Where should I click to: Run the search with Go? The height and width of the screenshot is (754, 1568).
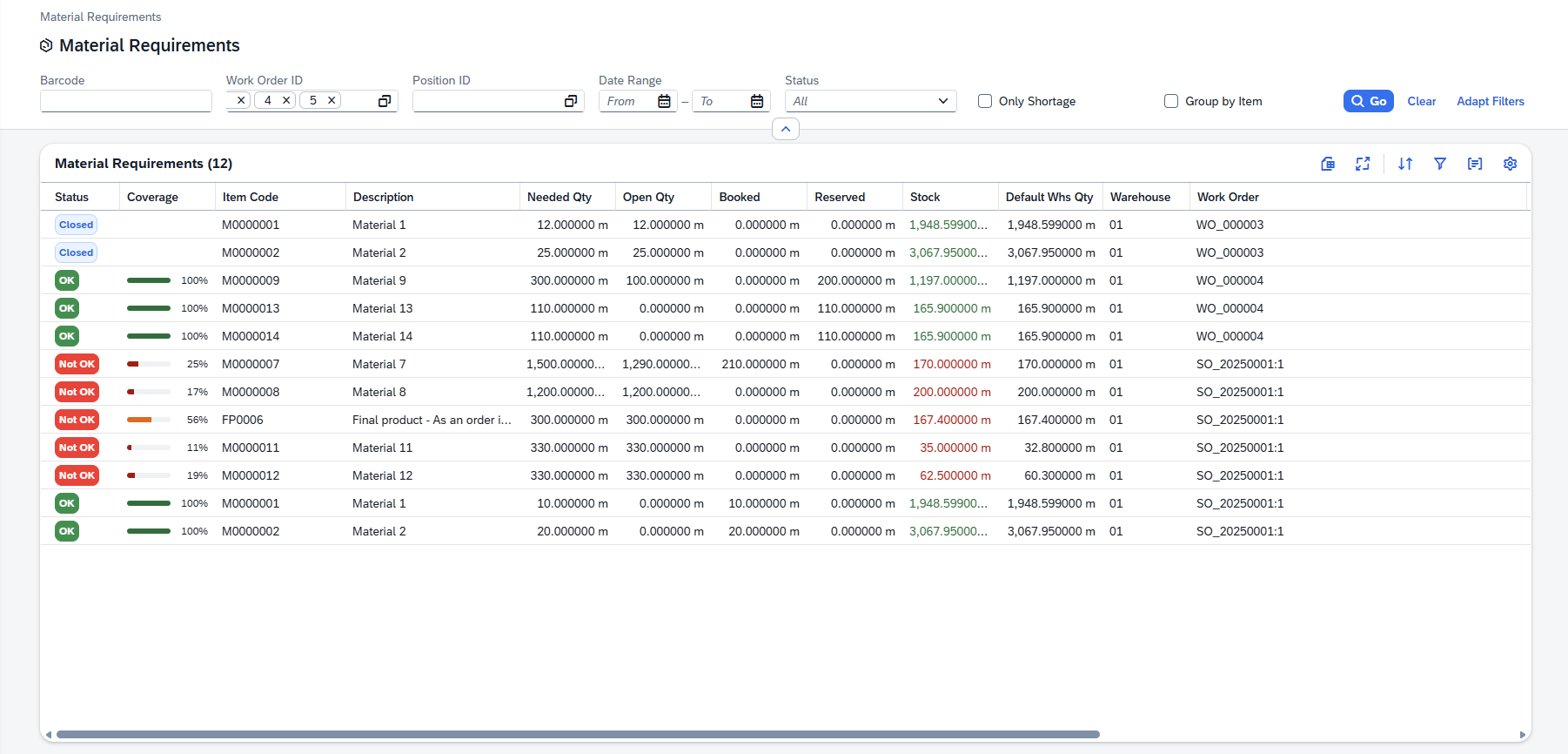point(1369,101)
